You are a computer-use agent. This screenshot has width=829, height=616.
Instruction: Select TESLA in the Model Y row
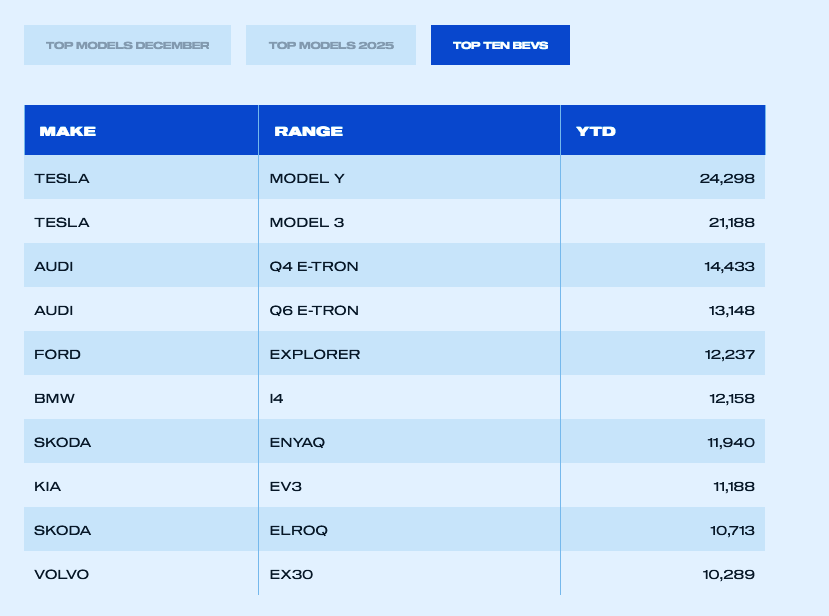click(62, 178)
